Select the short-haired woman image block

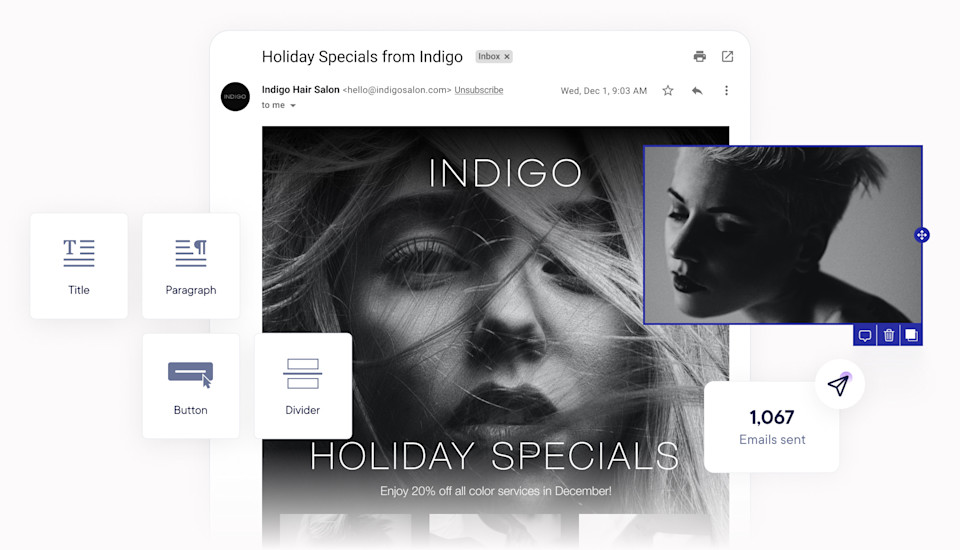(x=782, y=235)
